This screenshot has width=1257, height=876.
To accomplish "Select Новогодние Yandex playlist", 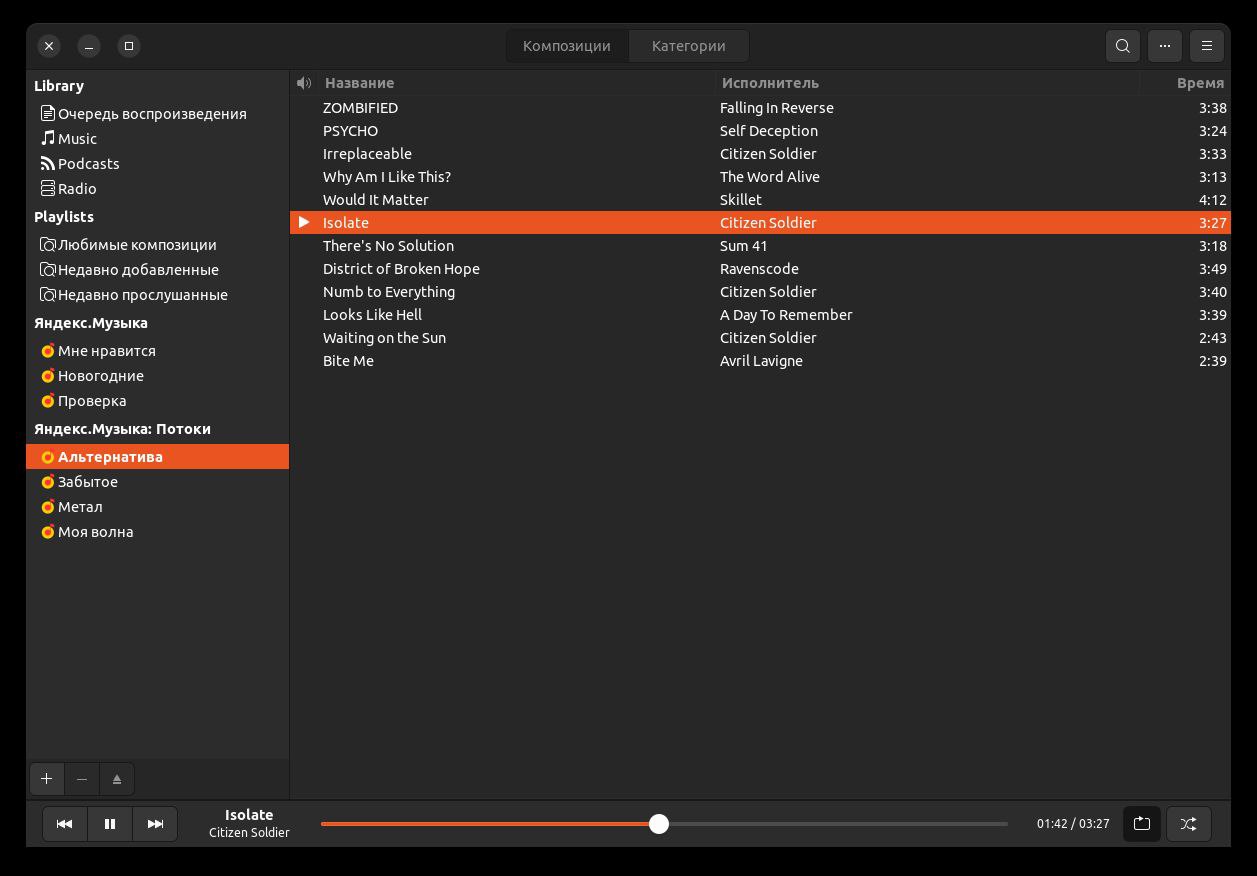I will [157, 376].
